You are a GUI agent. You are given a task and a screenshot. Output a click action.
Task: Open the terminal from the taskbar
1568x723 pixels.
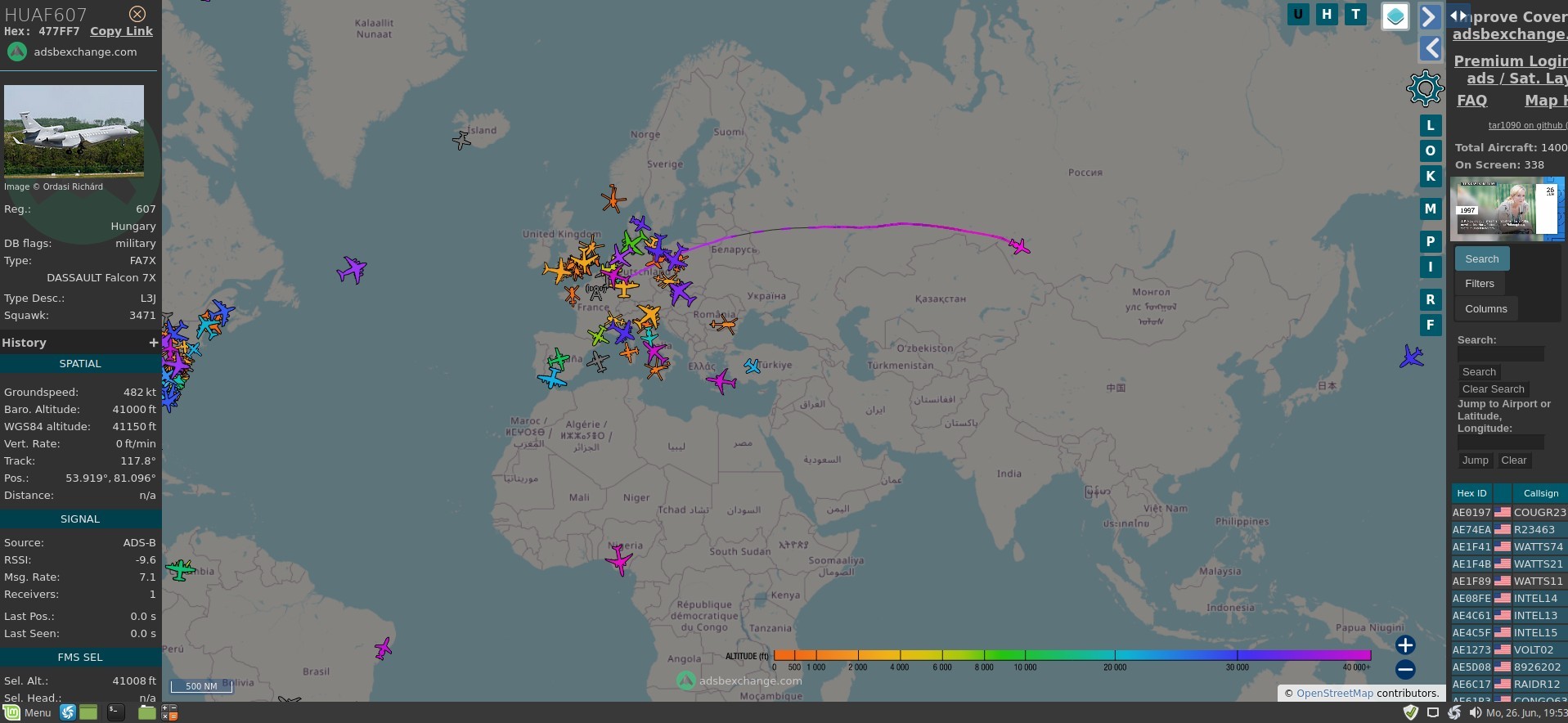[x=116, y=712]
